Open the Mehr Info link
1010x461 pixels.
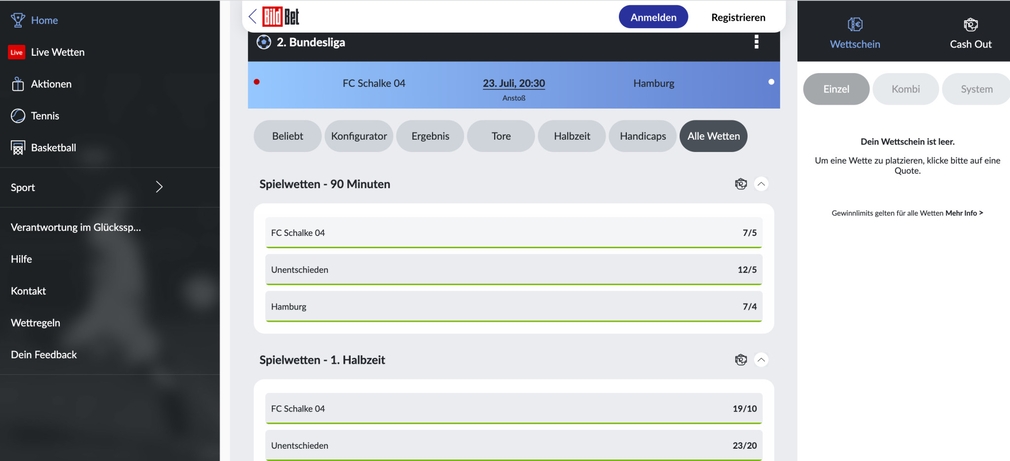(x=964, y=213)
